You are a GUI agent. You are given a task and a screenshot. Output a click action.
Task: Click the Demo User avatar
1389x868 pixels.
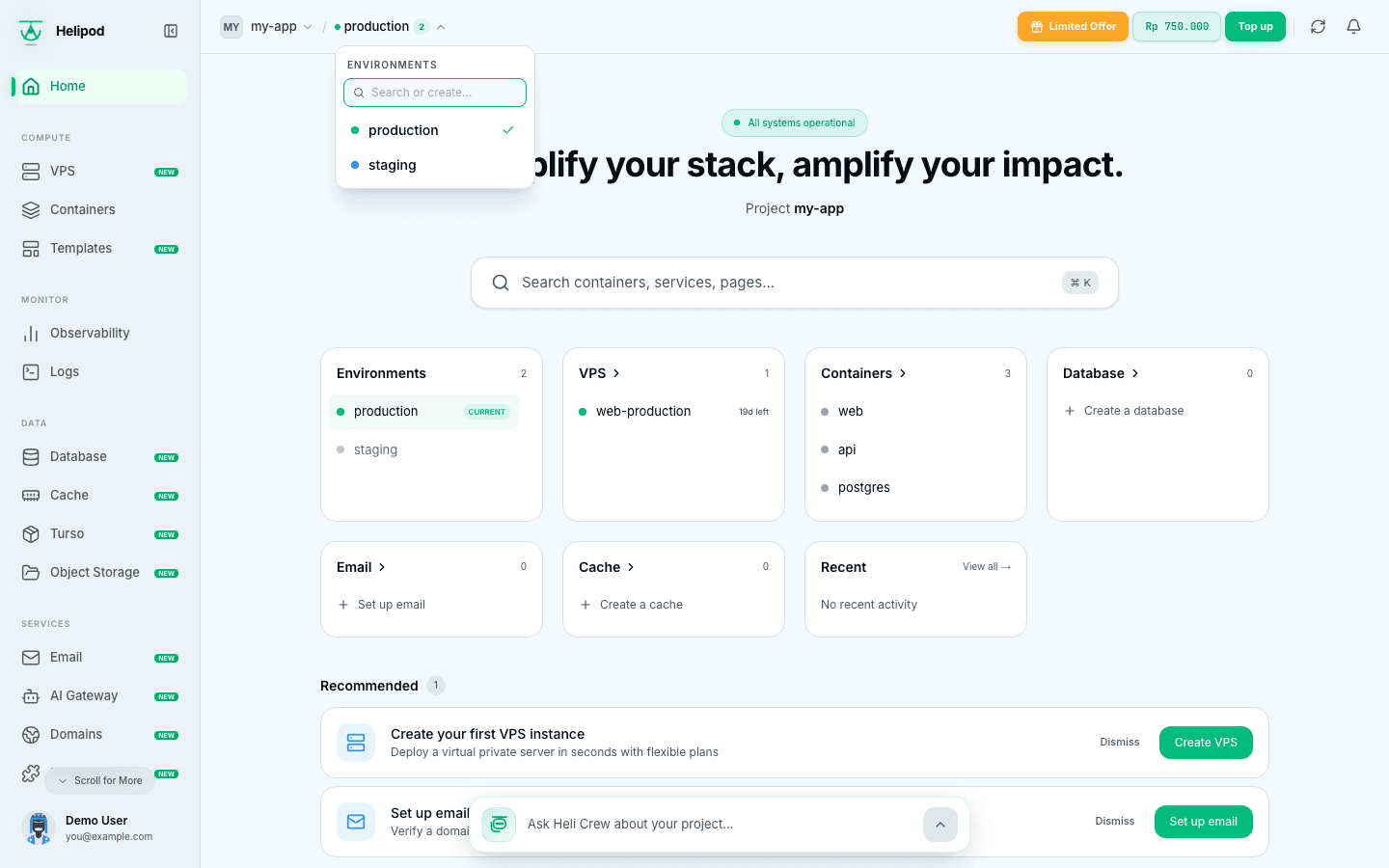tap(39, 827)
